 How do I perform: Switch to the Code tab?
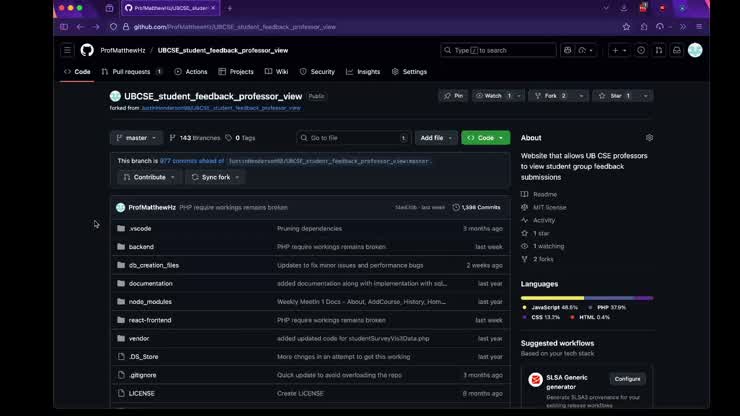coord(77,72)
